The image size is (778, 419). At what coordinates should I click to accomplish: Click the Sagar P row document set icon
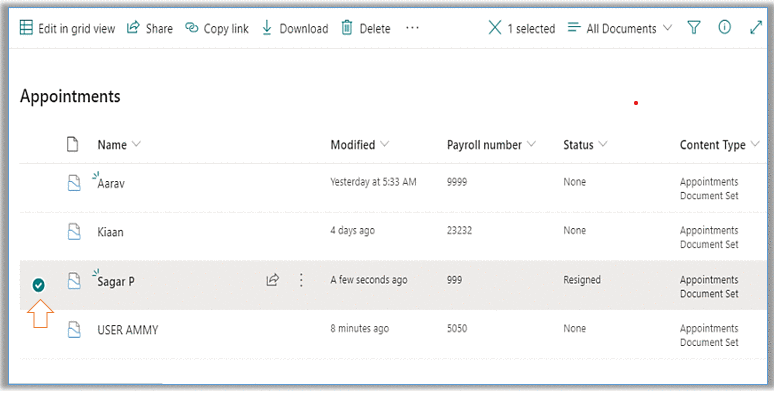[74, 280]
